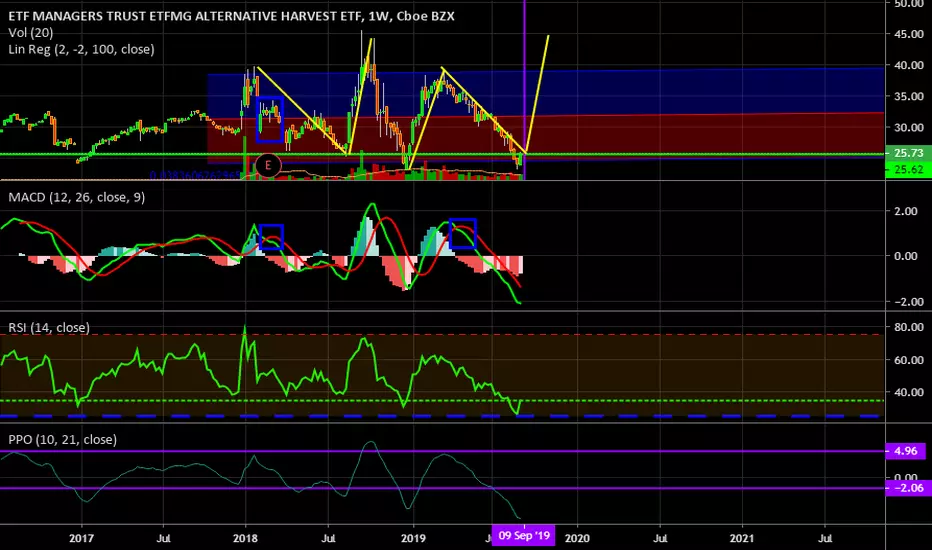Click the 60.00 value on RSI scale

point(909,360)
